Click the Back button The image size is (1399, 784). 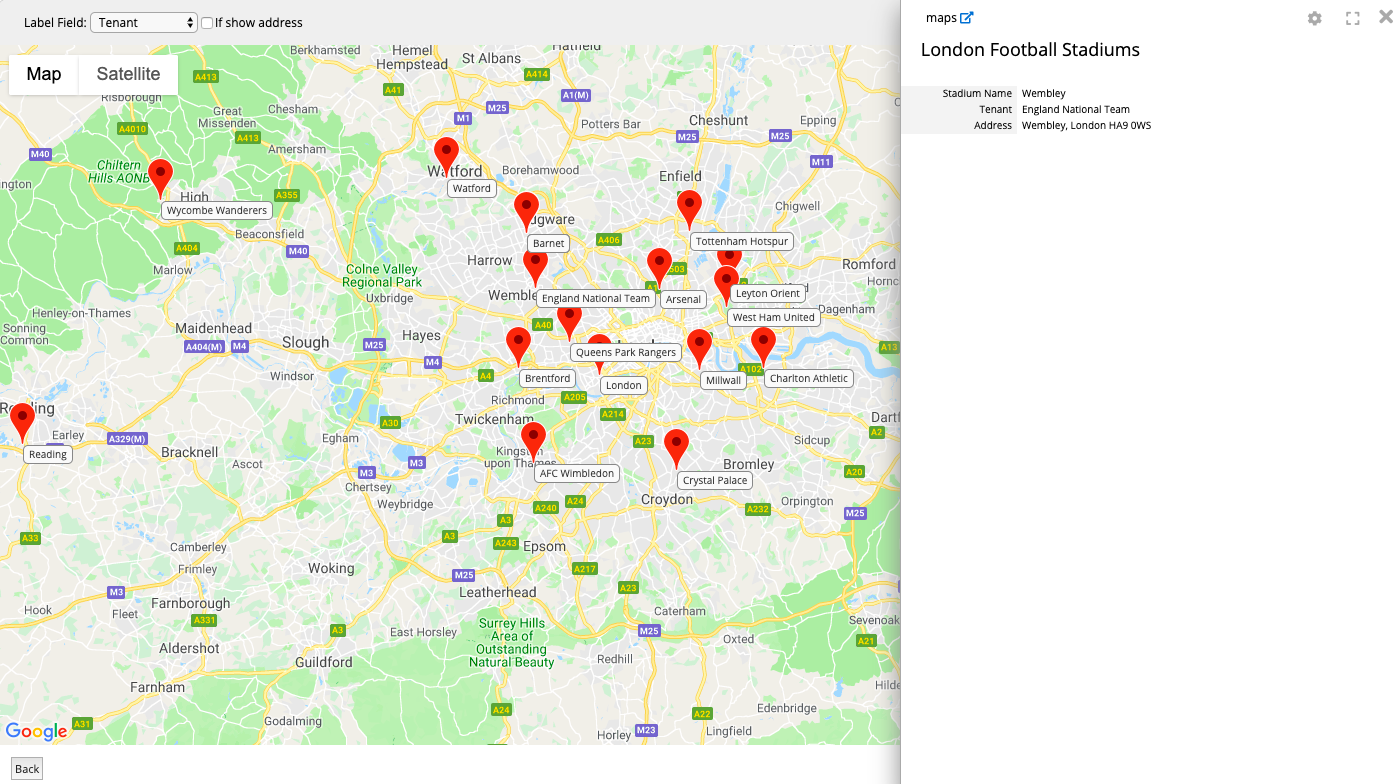tap(27, 769)
